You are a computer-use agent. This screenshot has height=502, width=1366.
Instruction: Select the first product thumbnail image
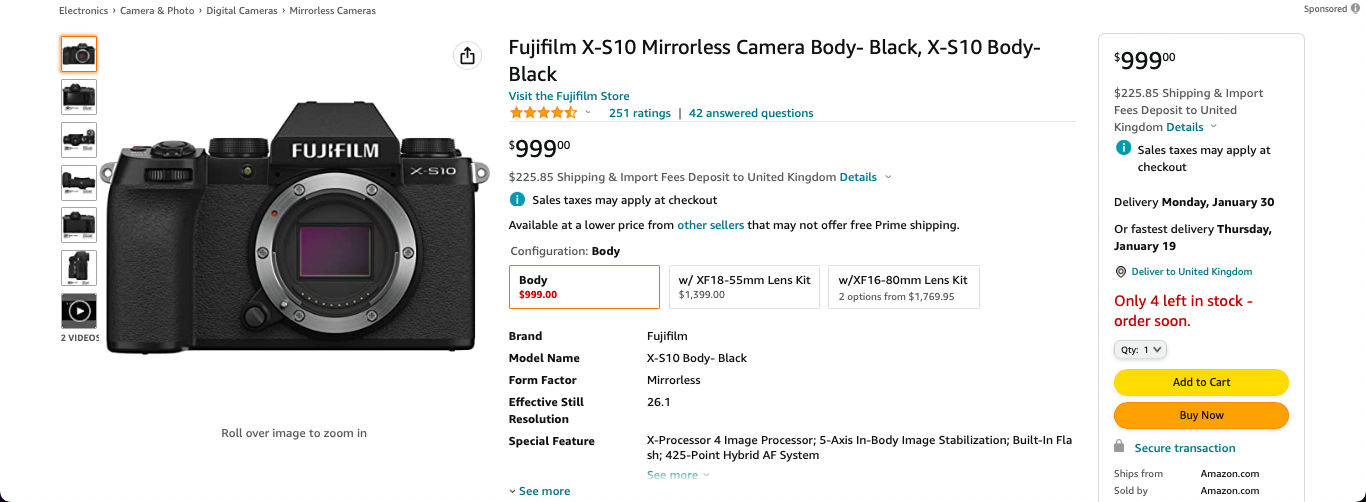pyautogui.click(x=79, y=54)
